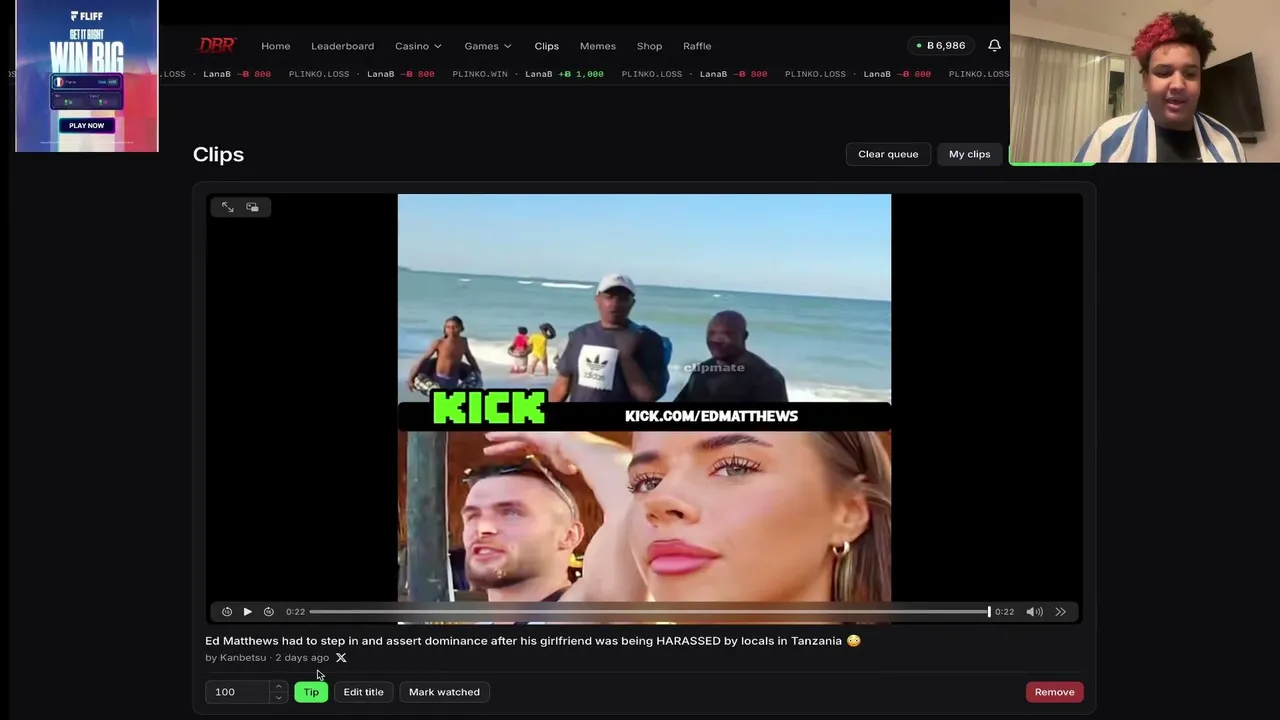Viewport: 1280px width, 720px height.
Task: Click the '+B 1,000' ticker amount
Action: click(x=581, y=74)
